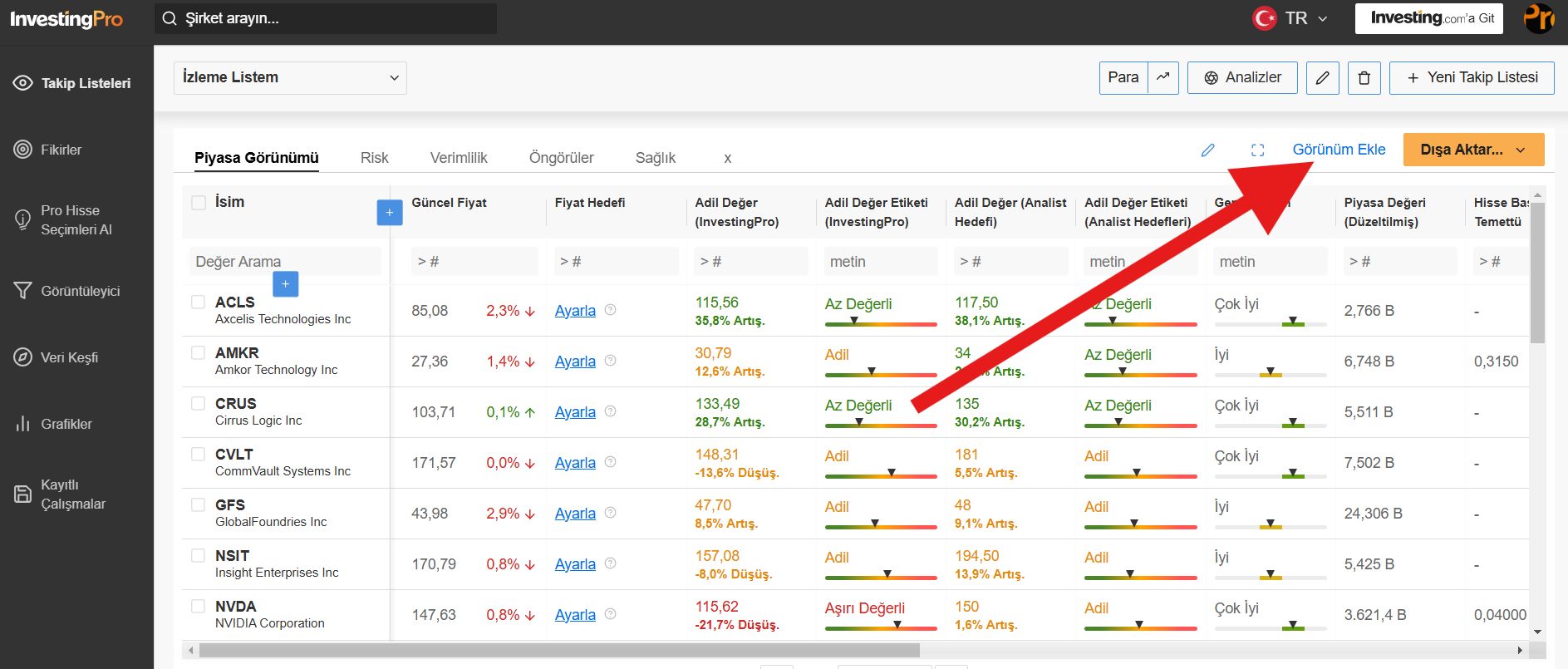The width and height of the screenshot is (1568, 669).
Task: Sort by Fiyat Hedefi column header
Action: (590, 203)
